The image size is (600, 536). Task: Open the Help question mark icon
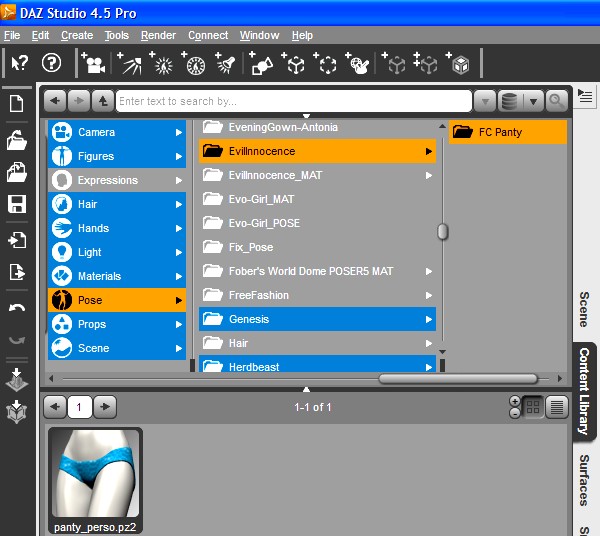pyautogui.click(x=51, y=63)
